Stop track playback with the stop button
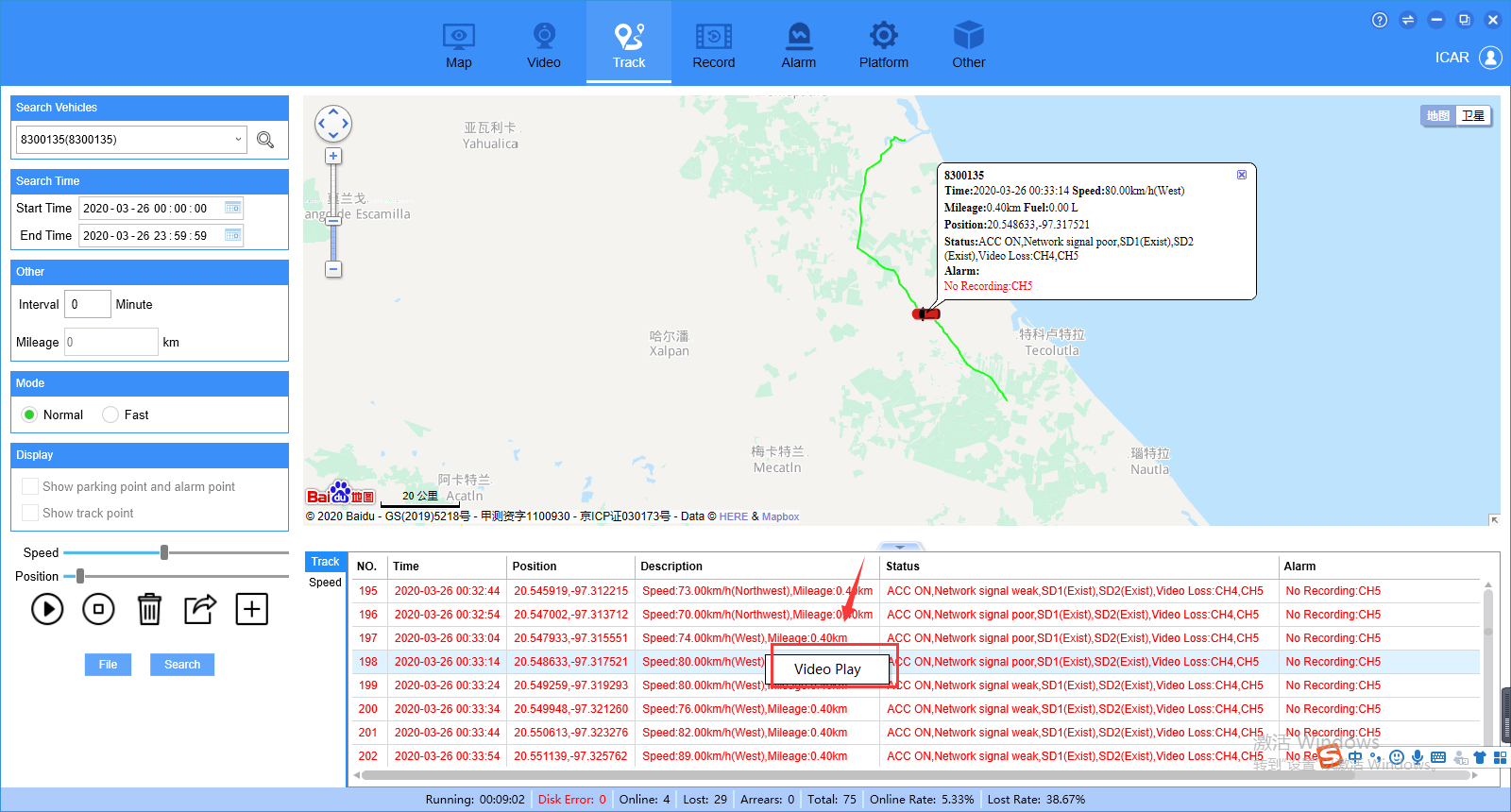 [x=98, y=609]
